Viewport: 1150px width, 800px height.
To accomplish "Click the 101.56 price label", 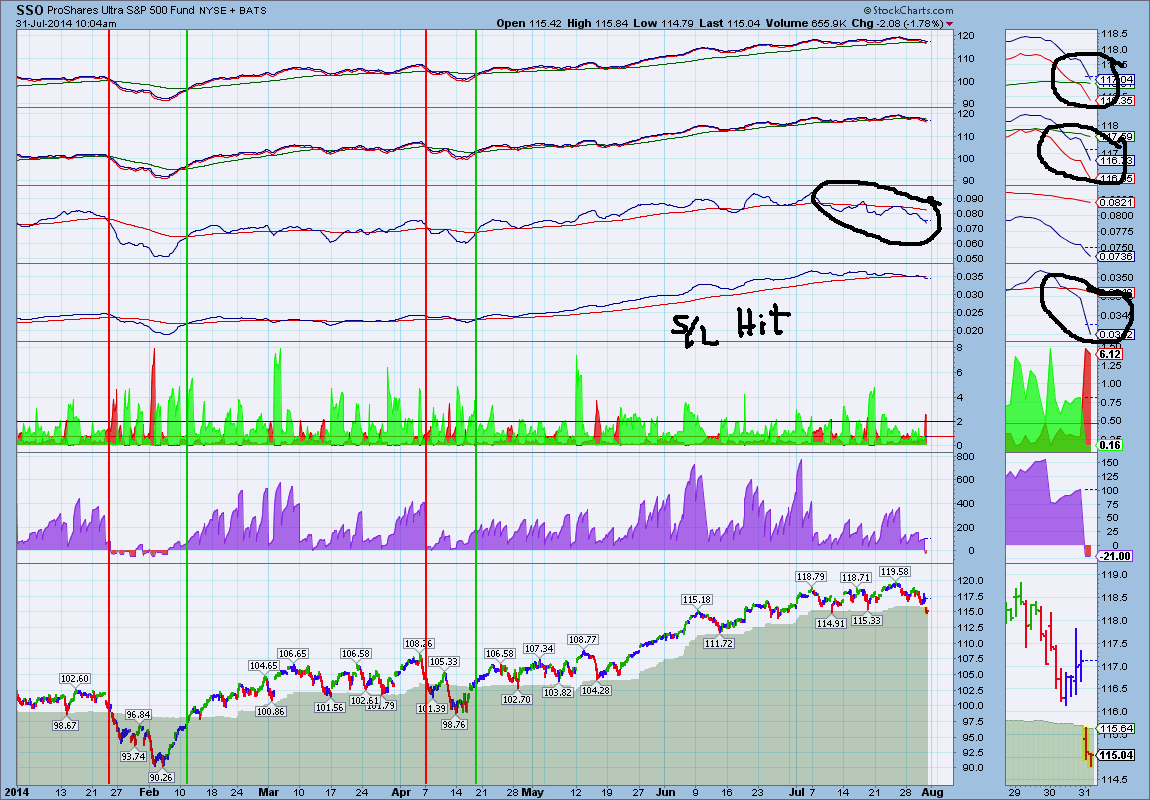I will 329,708.
